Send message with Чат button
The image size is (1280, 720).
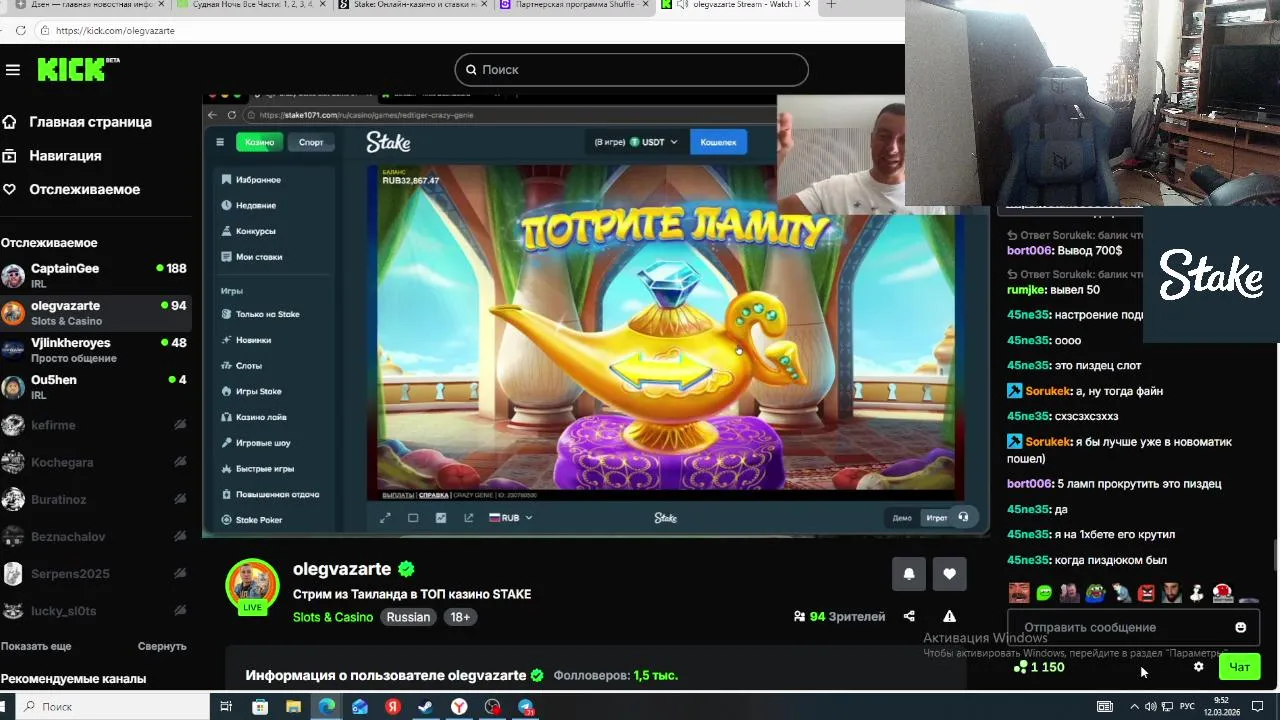tap(1240, 667)
